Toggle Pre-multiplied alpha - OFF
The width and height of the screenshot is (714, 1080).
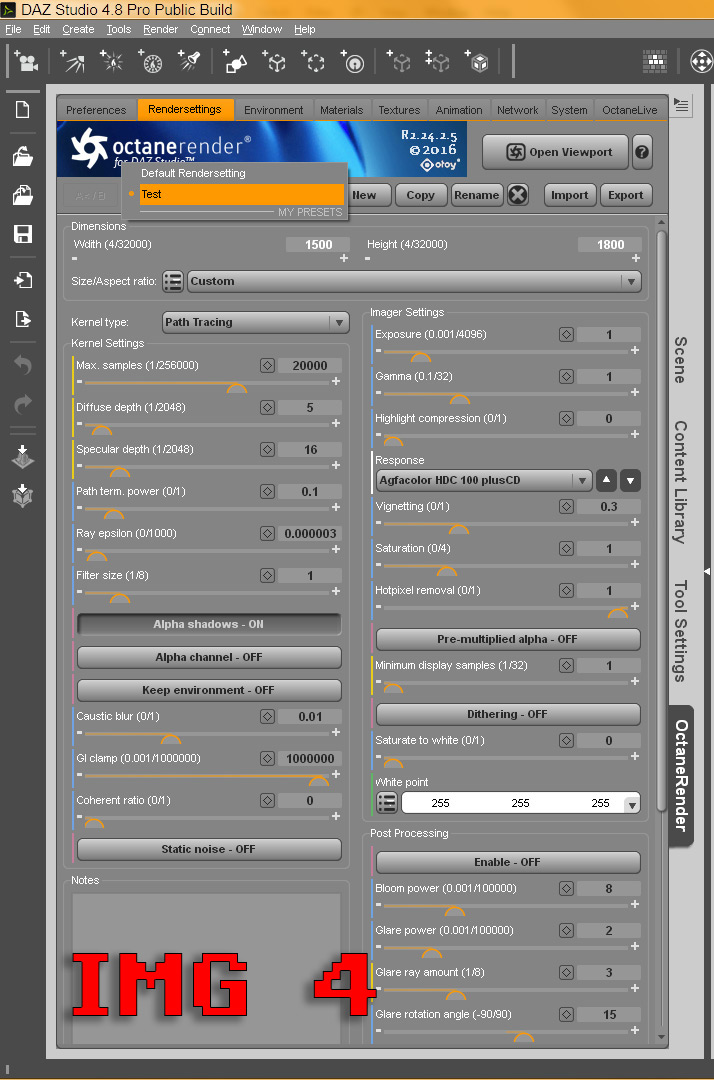[507, 639]
